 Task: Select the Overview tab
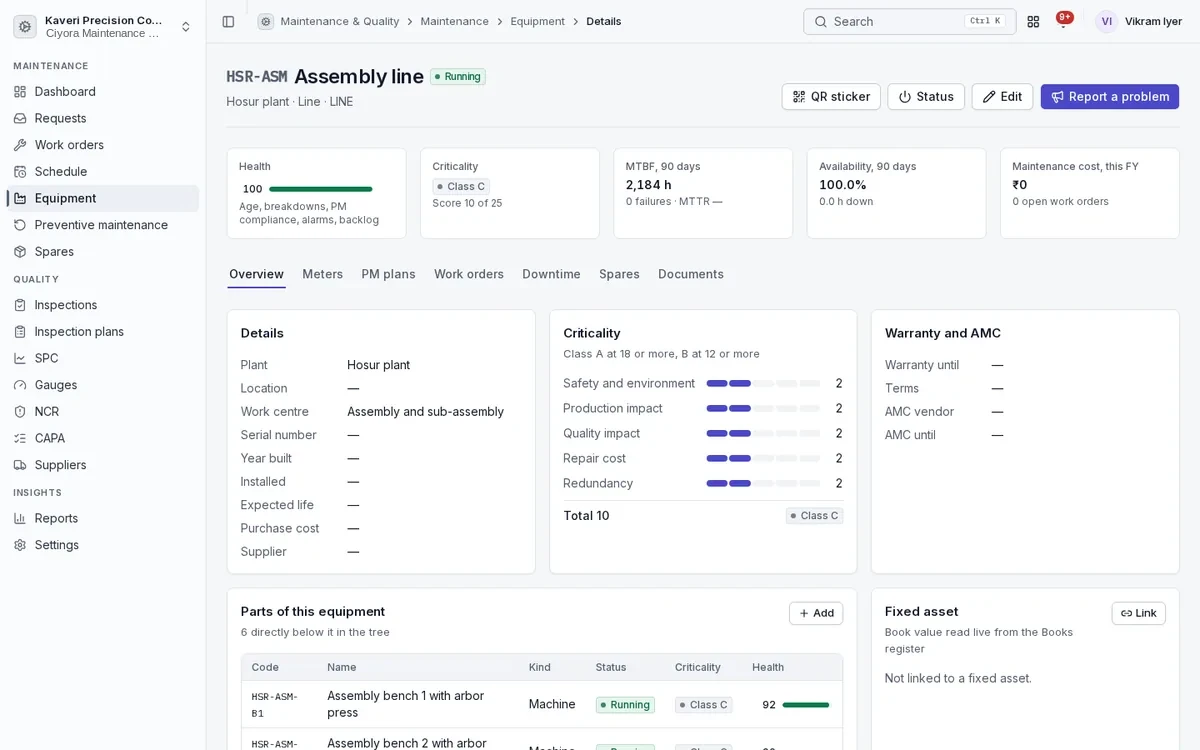[x=256, y=274]
